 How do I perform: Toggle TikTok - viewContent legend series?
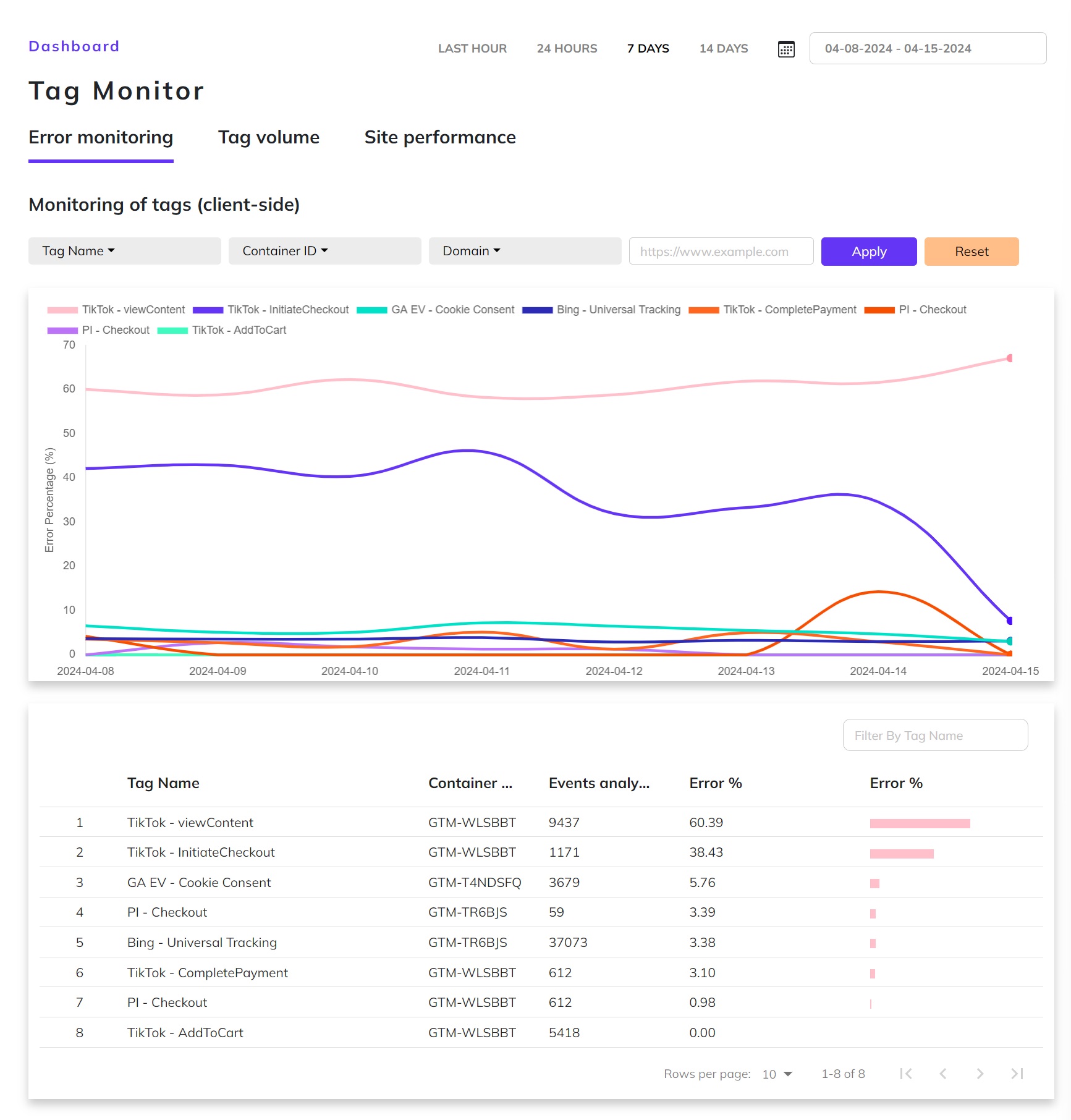[x=116, y=310]
